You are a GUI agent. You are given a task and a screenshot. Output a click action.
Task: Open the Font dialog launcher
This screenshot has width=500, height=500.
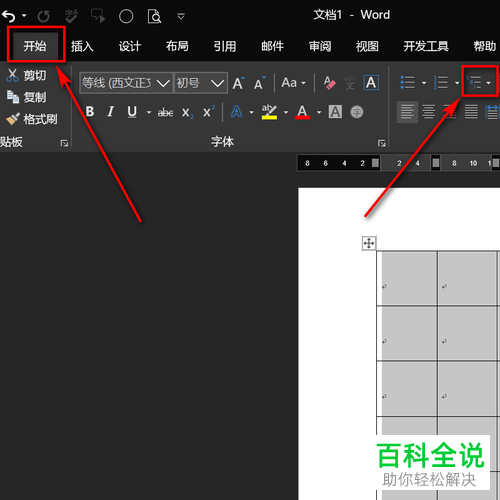click(x=382, y=143)
